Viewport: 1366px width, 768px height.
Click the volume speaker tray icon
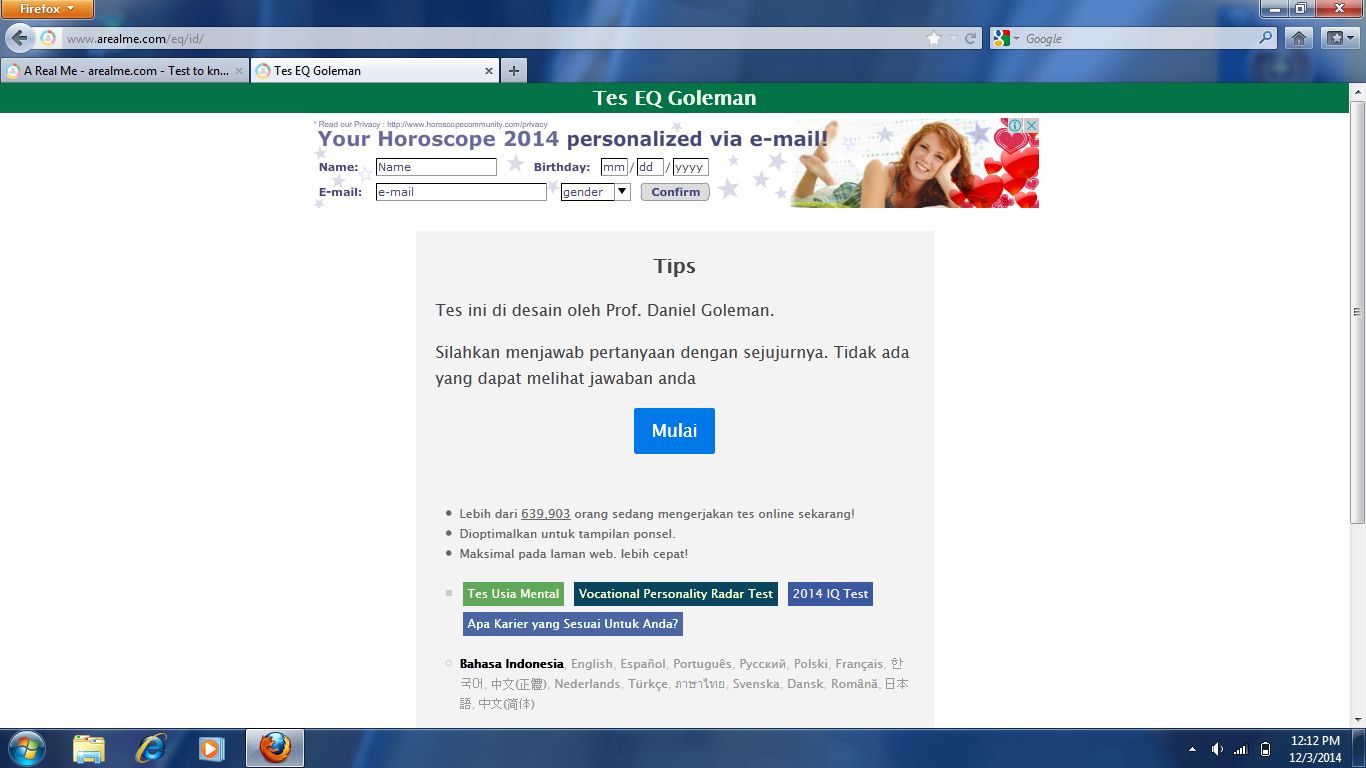pos(1217,749)
